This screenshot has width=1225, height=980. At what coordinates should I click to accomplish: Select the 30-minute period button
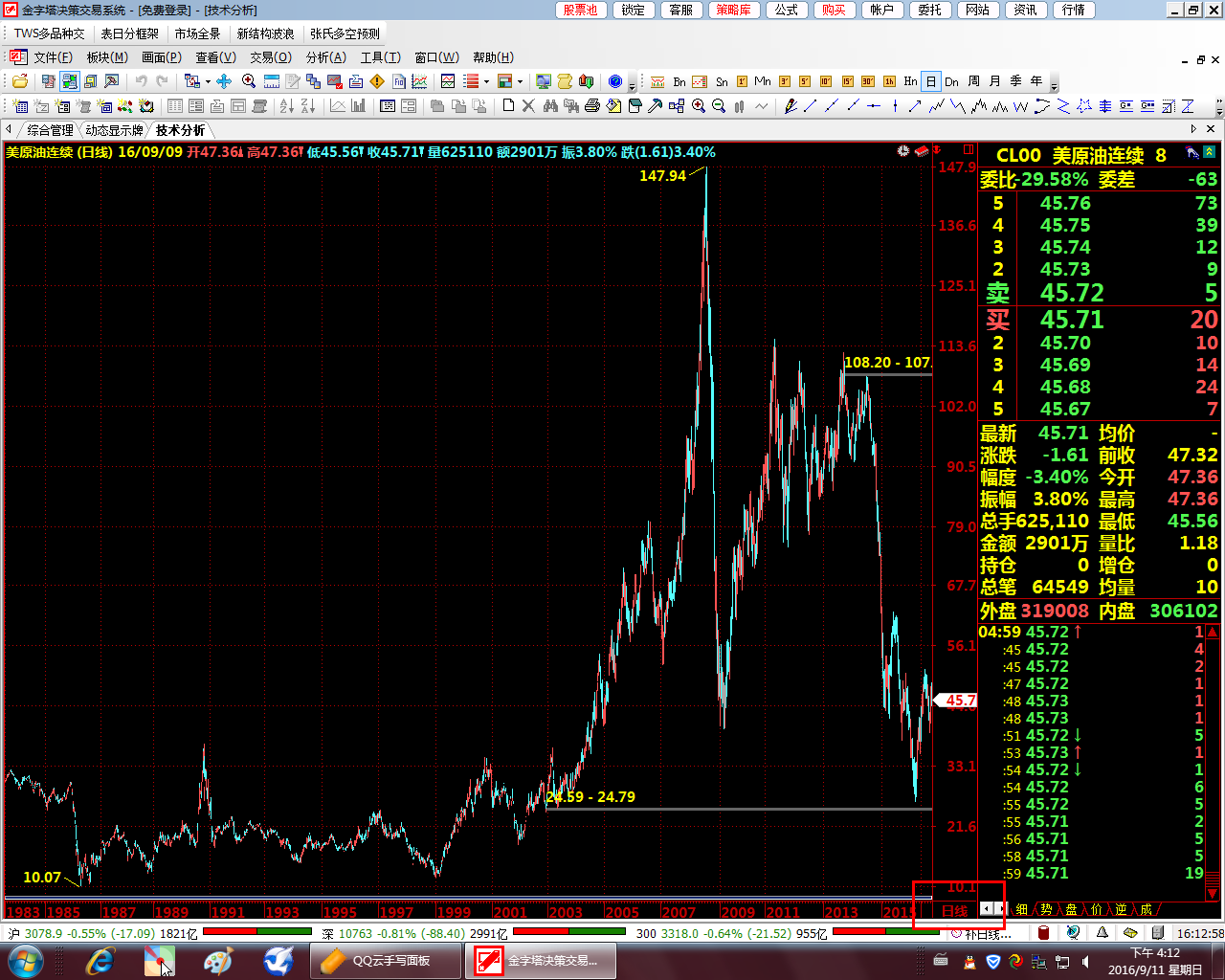coord(868,81)
